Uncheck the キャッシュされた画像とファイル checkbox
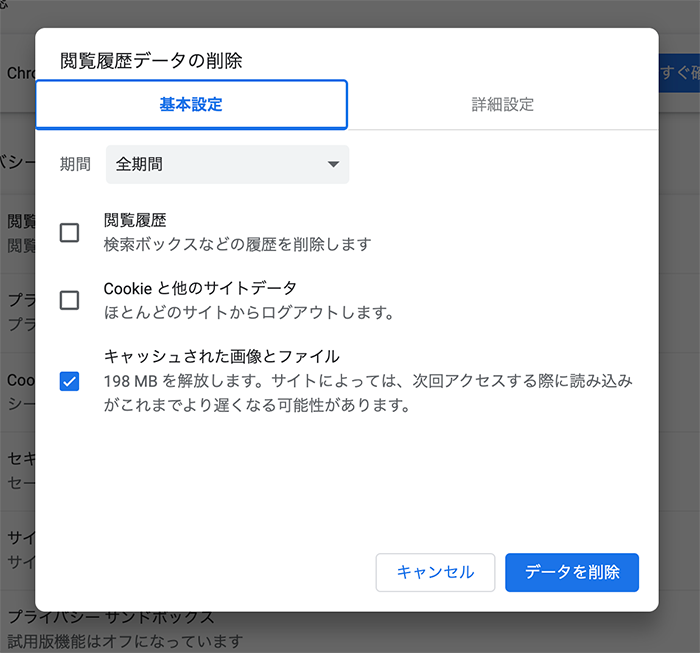The image size is (700, 653). click(x=69, y=381)
